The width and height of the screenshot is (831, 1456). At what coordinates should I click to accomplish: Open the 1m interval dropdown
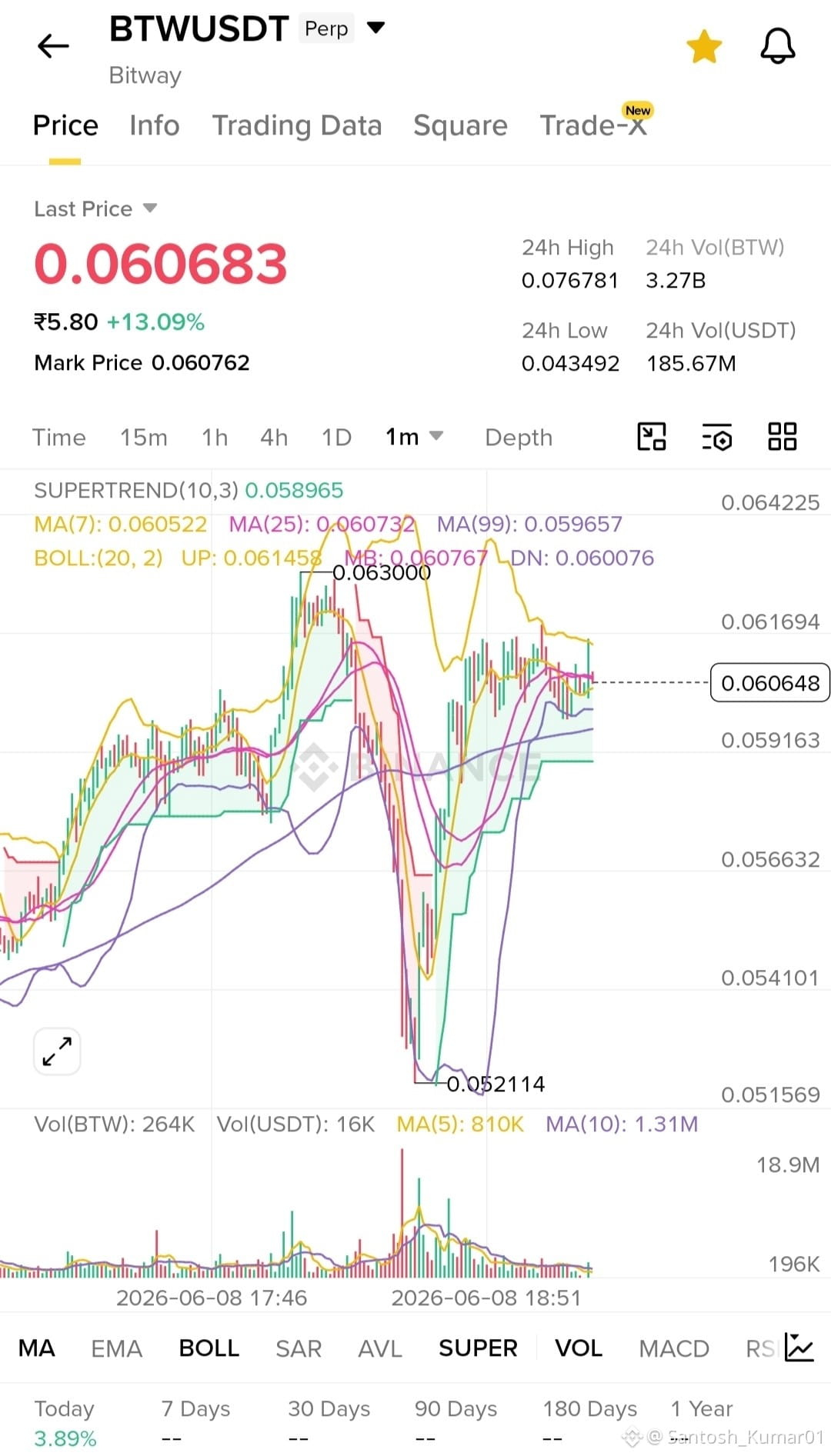(x=414, y=436)
